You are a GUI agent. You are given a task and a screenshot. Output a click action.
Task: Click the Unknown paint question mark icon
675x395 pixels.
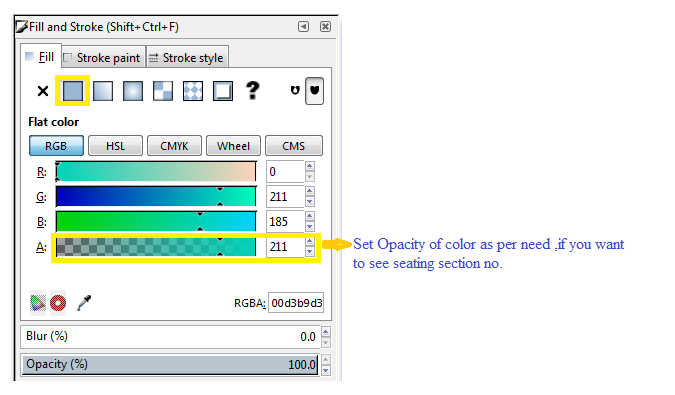tap(253, 90)
